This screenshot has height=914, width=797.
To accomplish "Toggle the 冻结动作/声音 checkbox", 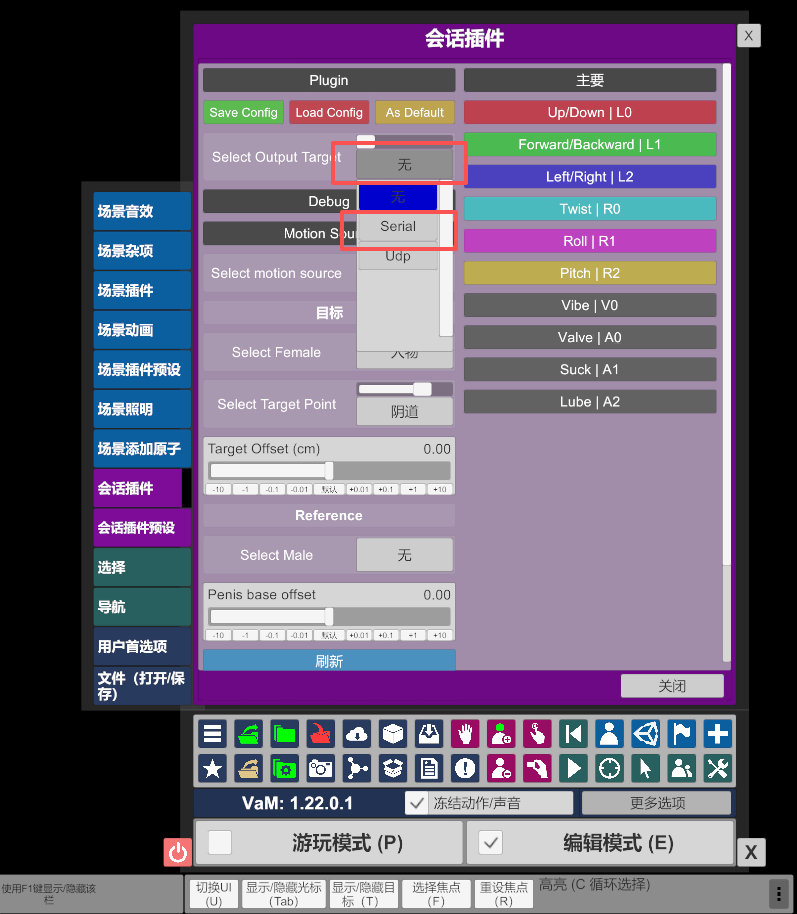I will coord(416,803).
